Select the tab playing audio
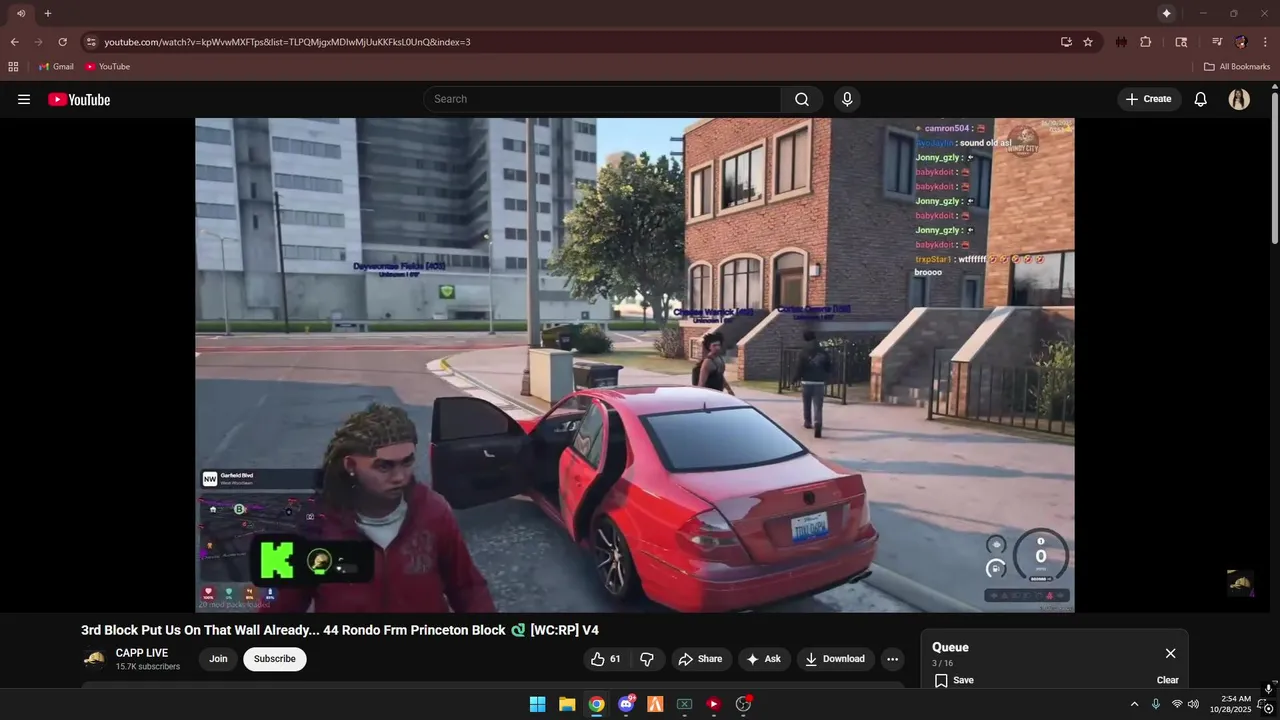The width and height of the screenshot is (1280, 720). 20,13
